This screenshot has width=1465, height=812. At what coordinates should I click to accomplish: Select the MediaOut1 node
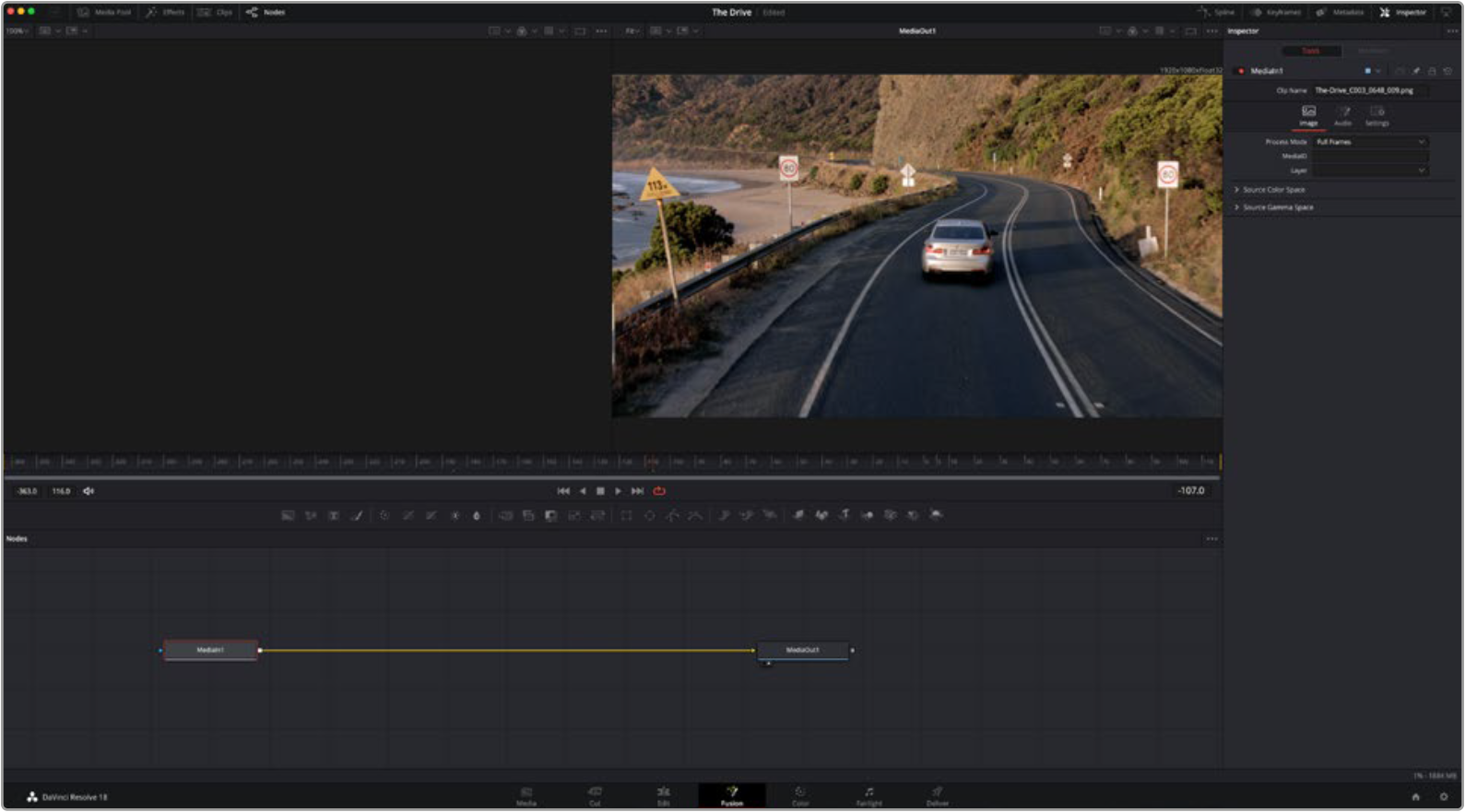tap(802, 651)
